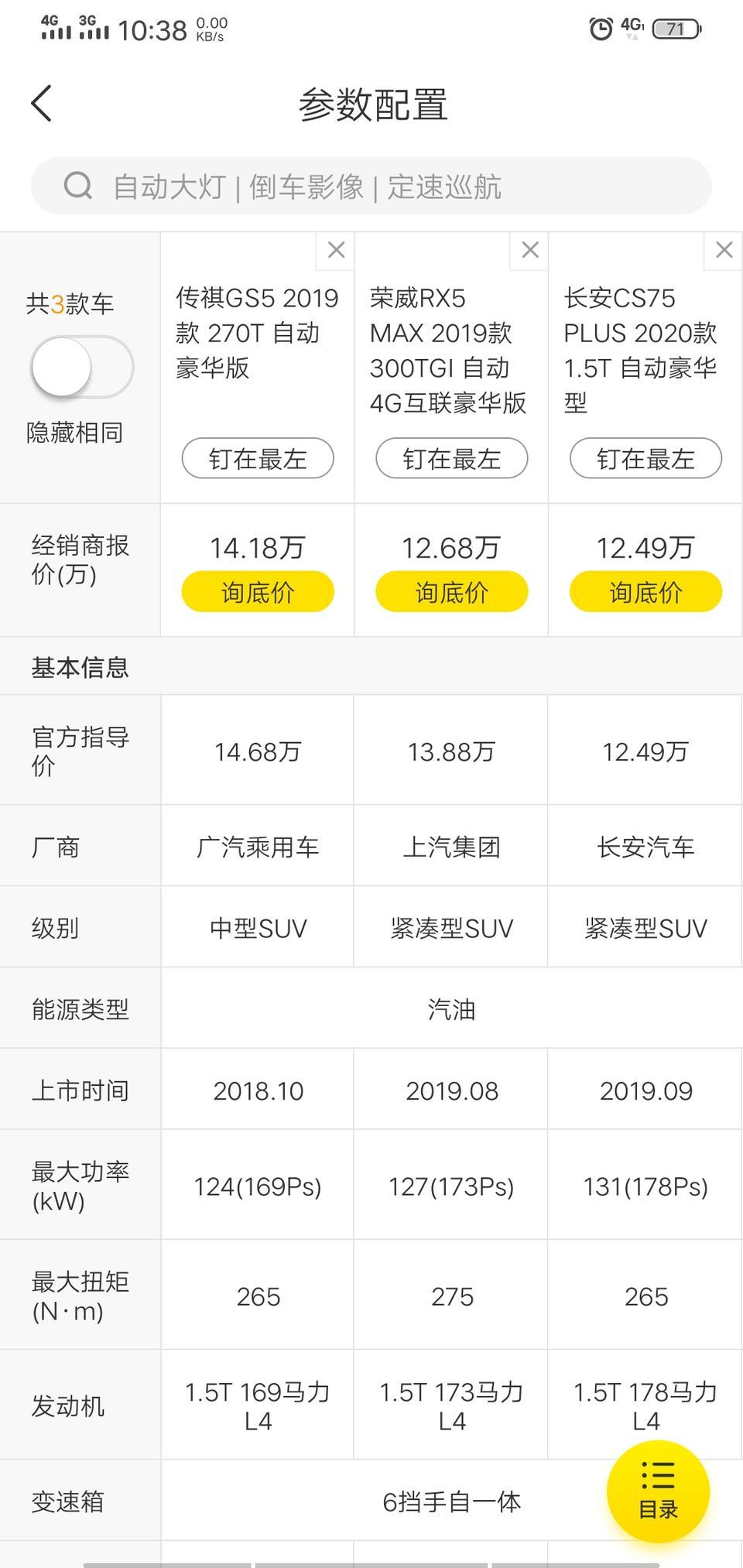
Task: Tap the 2019.09 launch date cell
Action: pos(646,1090)
